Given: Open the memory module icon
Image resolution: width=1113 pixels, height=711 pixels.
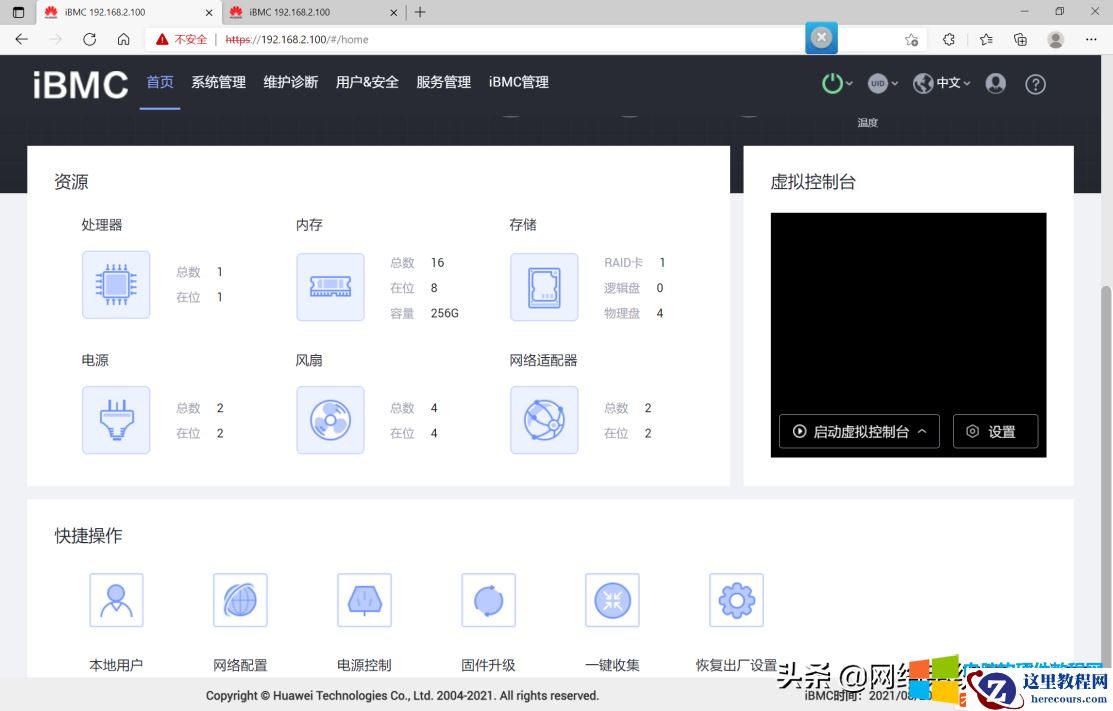Looking at the screenshot, I should [330, 287].
